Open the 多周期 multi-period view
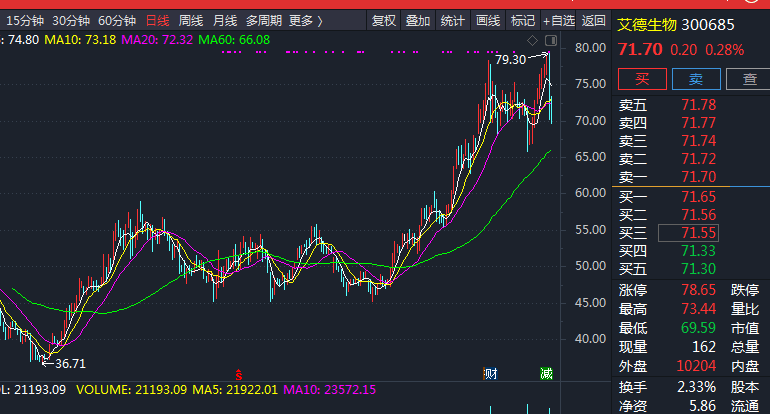770x414 pixels. 264,21
